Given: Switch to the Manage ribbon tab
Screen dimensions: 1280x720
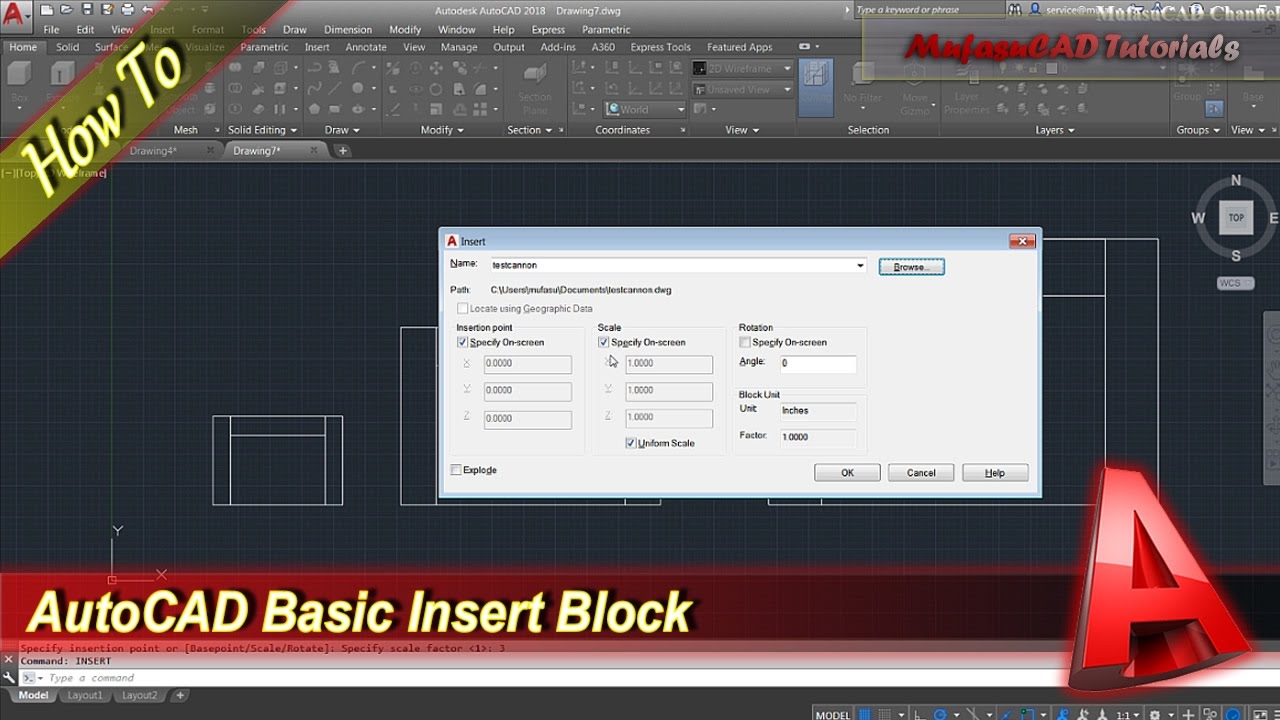Looking at the screenshot, I should [459, 47].
